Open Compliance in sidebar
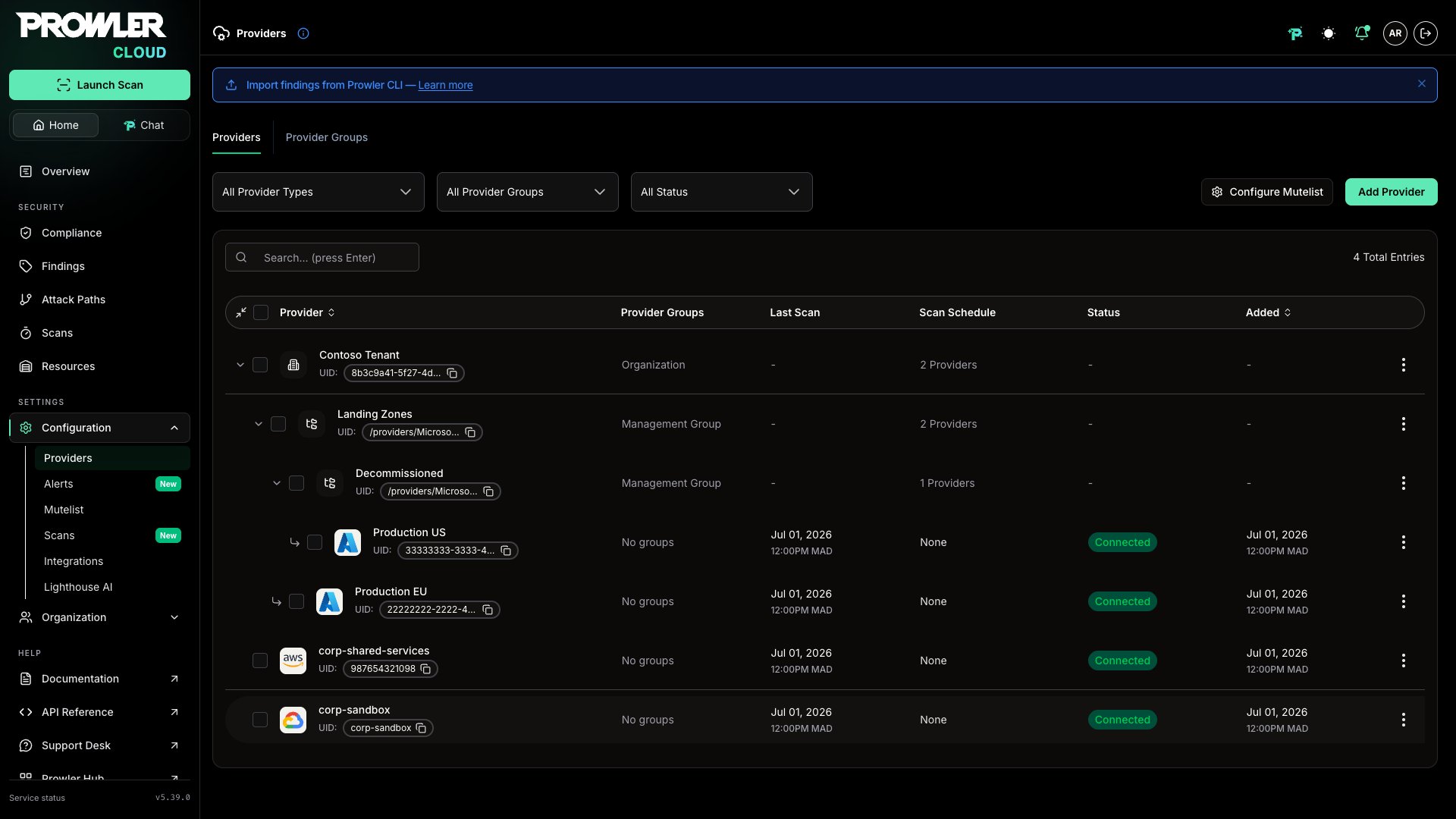Image resolution: width=1456 pixels, height=819 pixels. point(99,233)
